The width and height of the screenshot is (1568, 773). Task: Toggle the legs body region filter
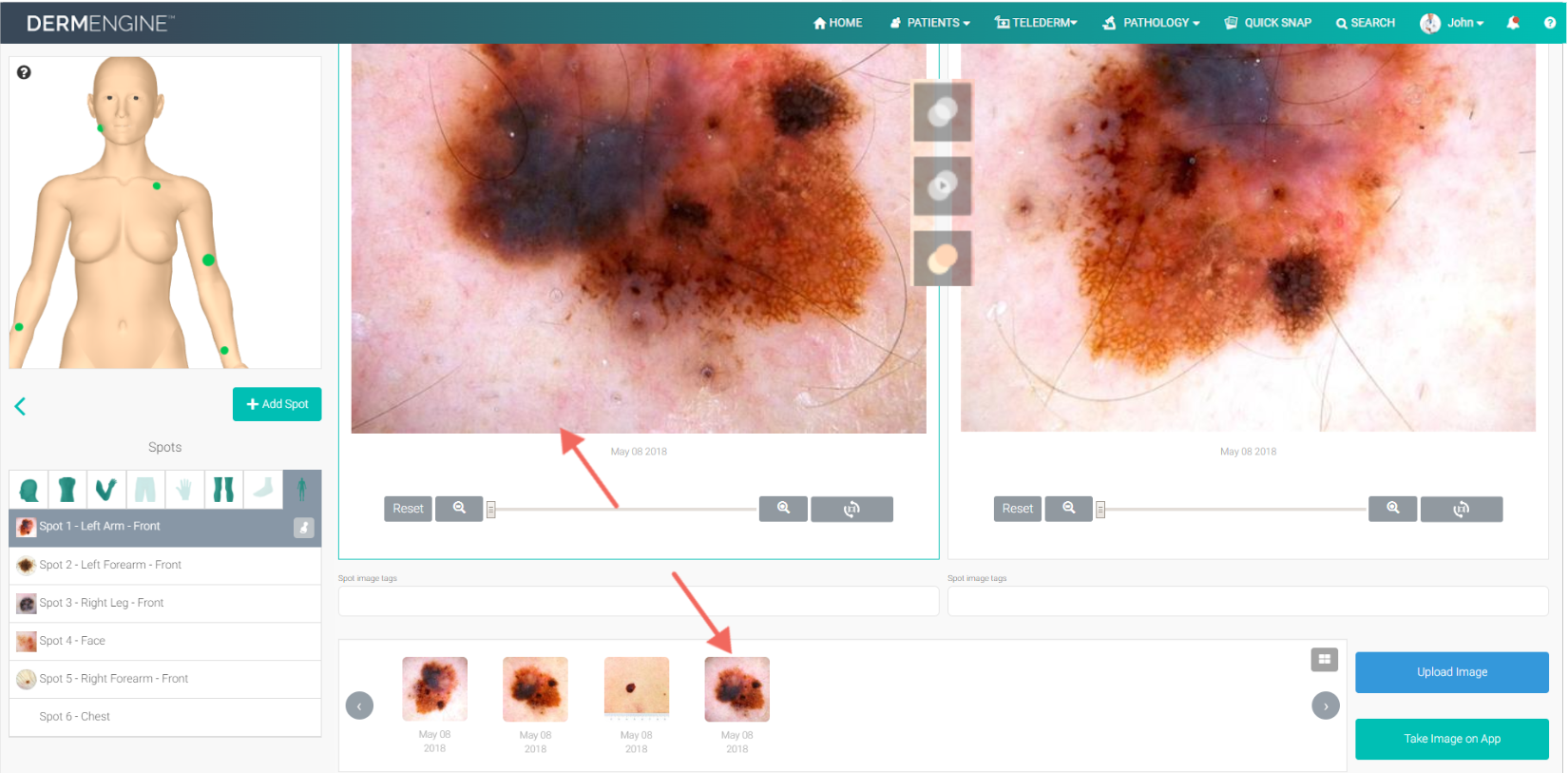pos(223,490)
